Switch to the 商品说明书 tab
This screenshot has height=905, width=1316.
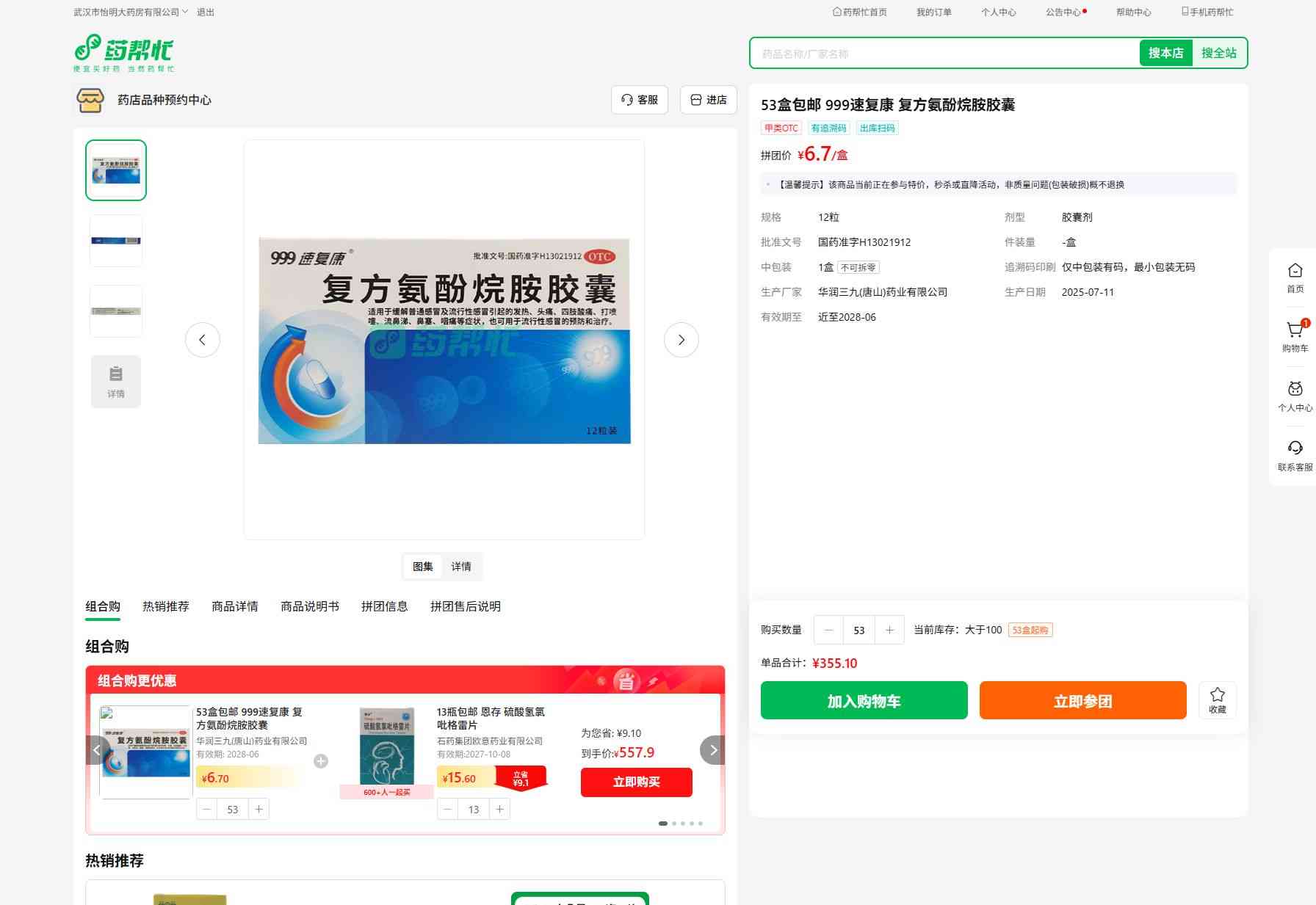tap(310, 606)
